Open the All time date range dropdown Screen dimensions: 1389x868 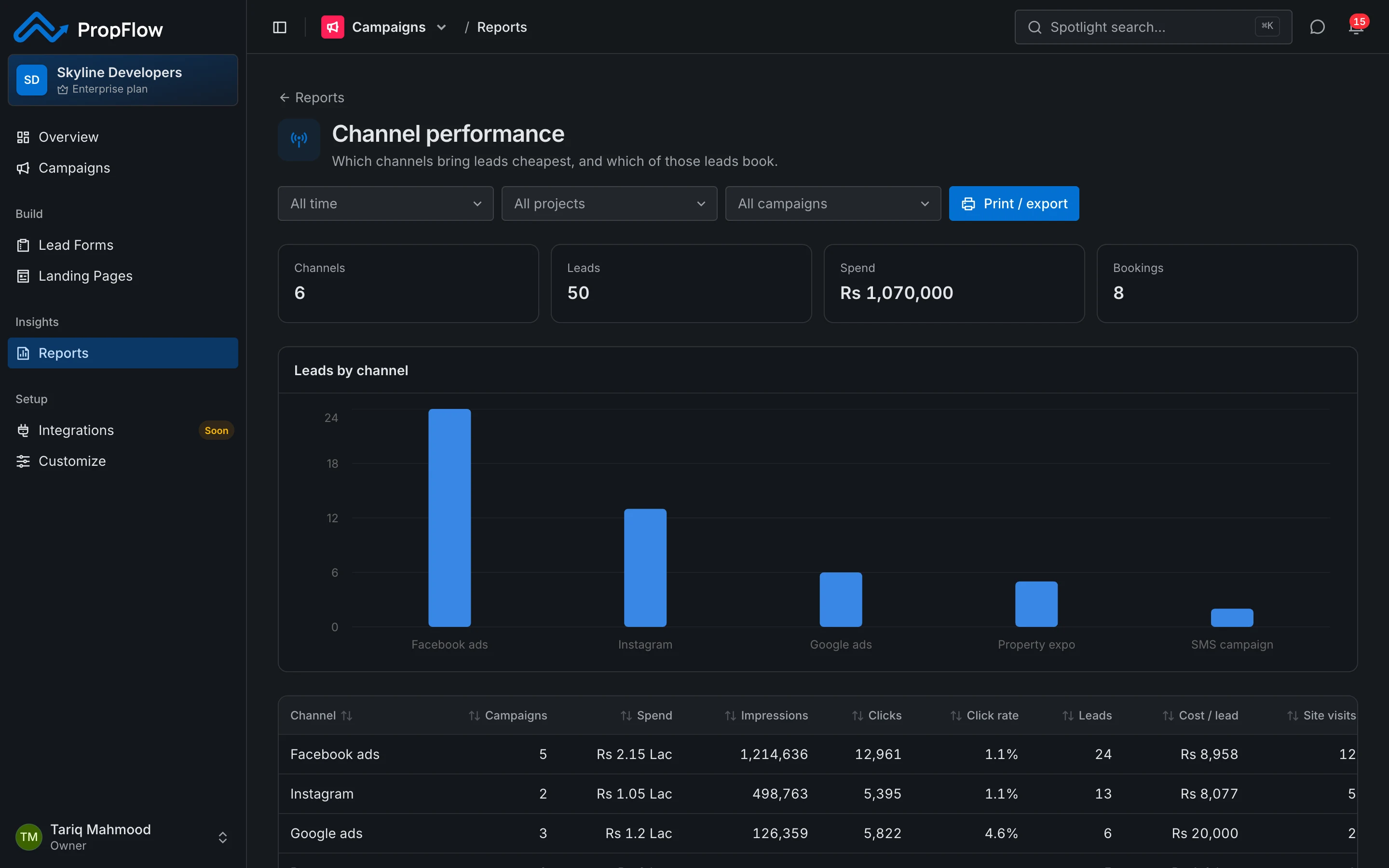coord(386,203)
